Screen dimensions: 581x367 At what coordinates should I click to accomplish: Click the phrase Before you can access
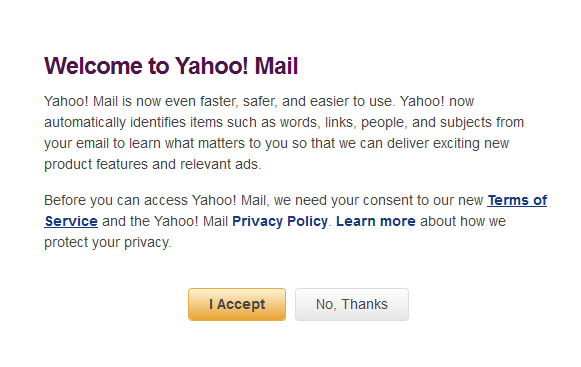[116, 200]
